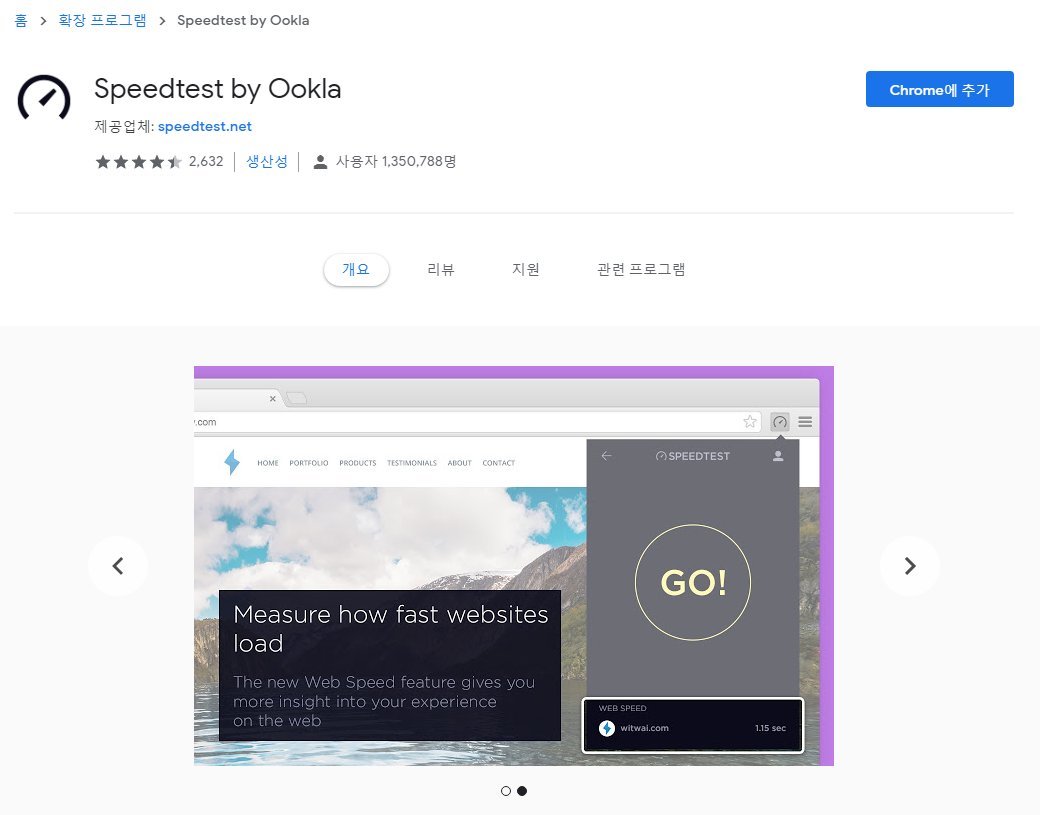The image size is (1040, 815).
Task: Click the witwai.com lightning favicon
Action: pyautogui.click(x=606, y=728)
